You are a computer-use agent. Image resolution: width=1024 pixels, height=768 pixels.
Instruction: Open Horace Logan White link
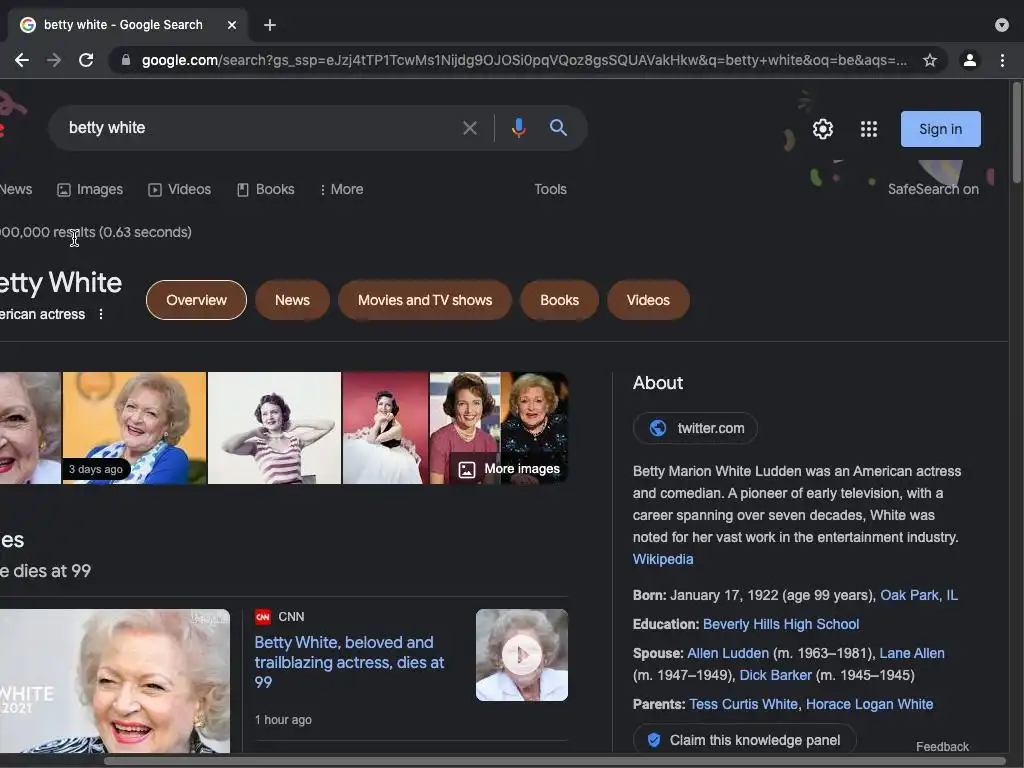click(x=869, y=704)
